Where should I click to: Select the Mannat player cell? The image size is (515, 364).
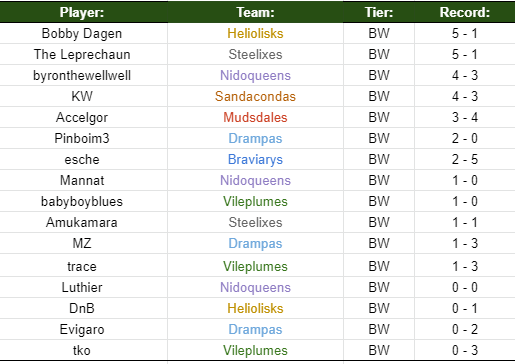click(84, 180)
